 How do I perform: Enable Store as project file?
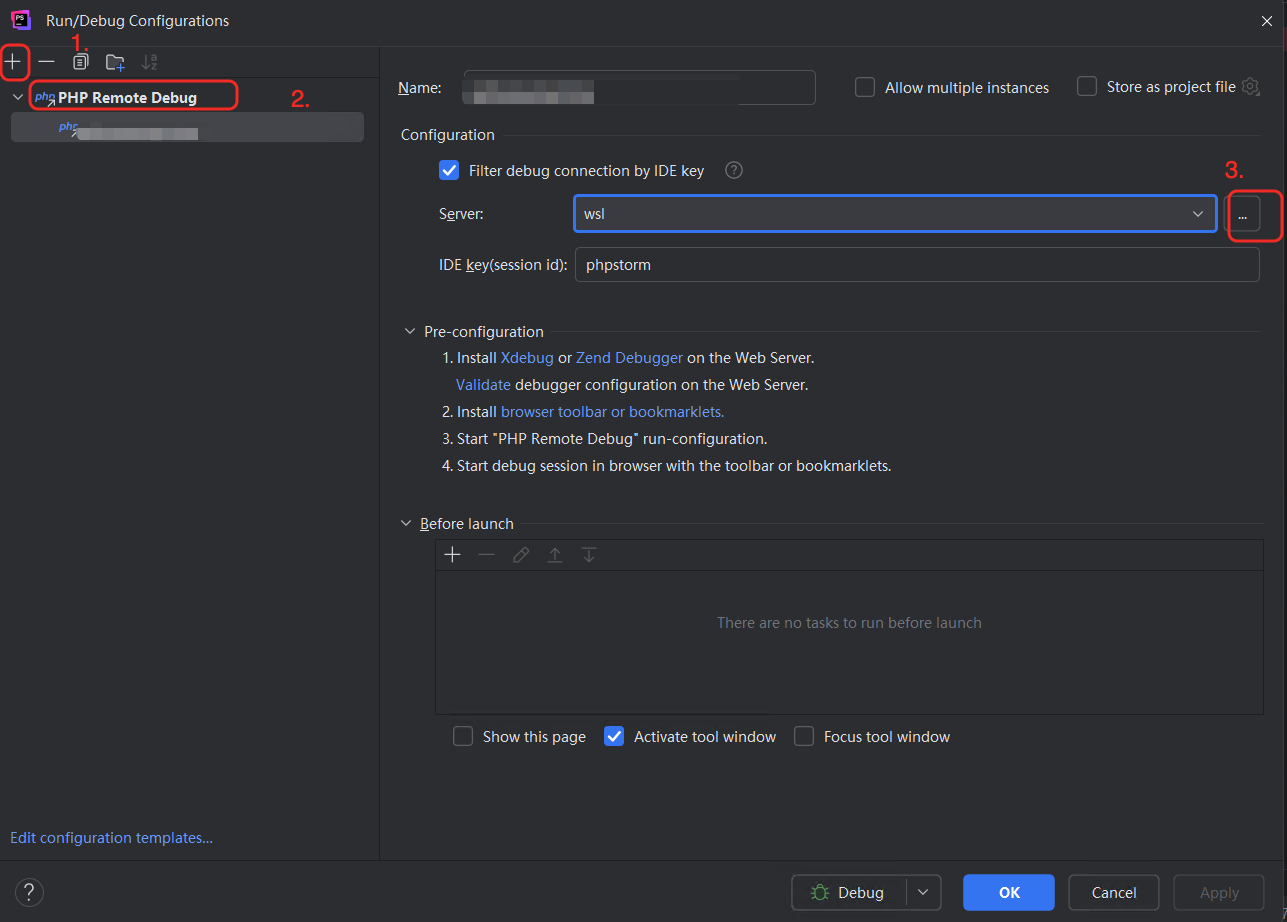tap(1087, 87)
